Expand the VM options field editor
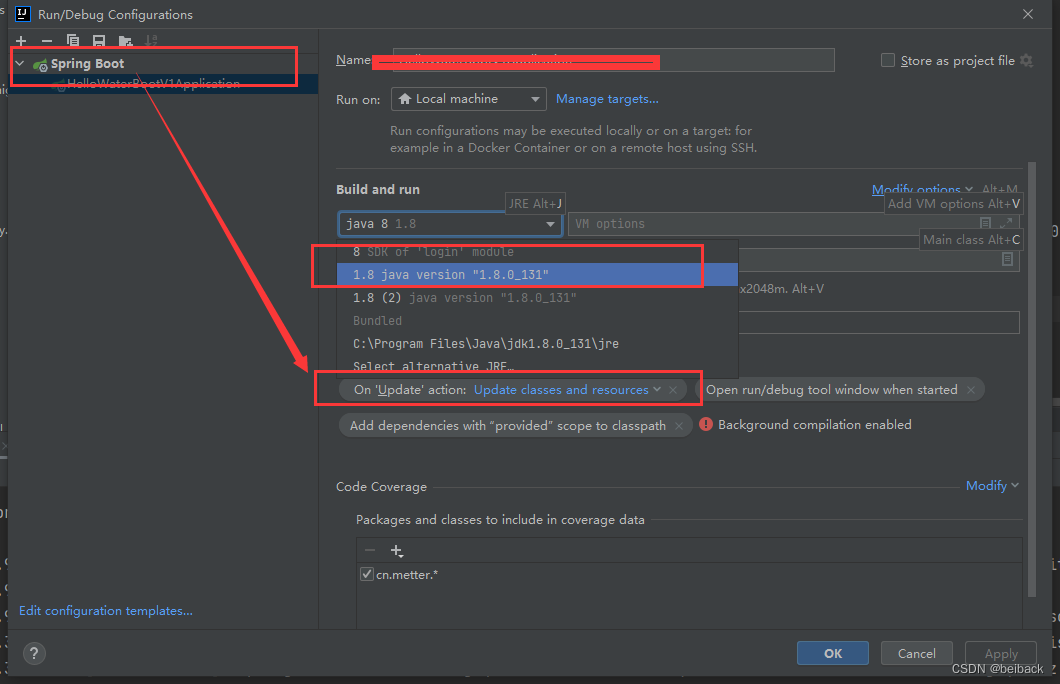1060x684 pixels. (1006, 222)
